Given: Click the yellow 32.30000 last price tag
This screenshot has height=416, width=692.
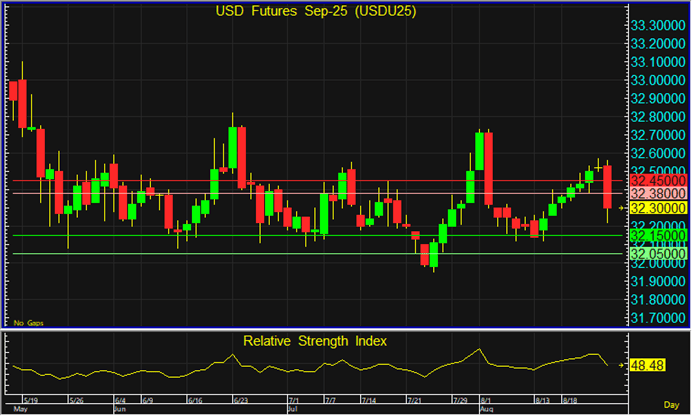Looking at the screenshot, I should [656, 207].
